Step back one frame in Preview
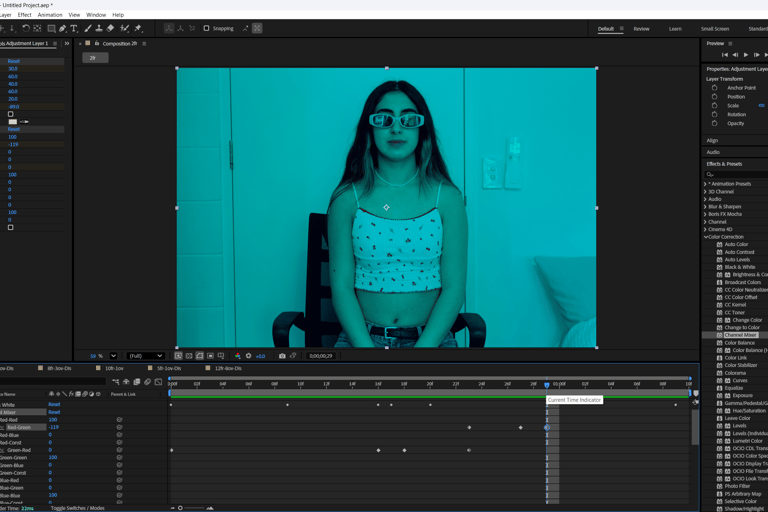Screen dimensions: 768x512 [x=735, y=55]
